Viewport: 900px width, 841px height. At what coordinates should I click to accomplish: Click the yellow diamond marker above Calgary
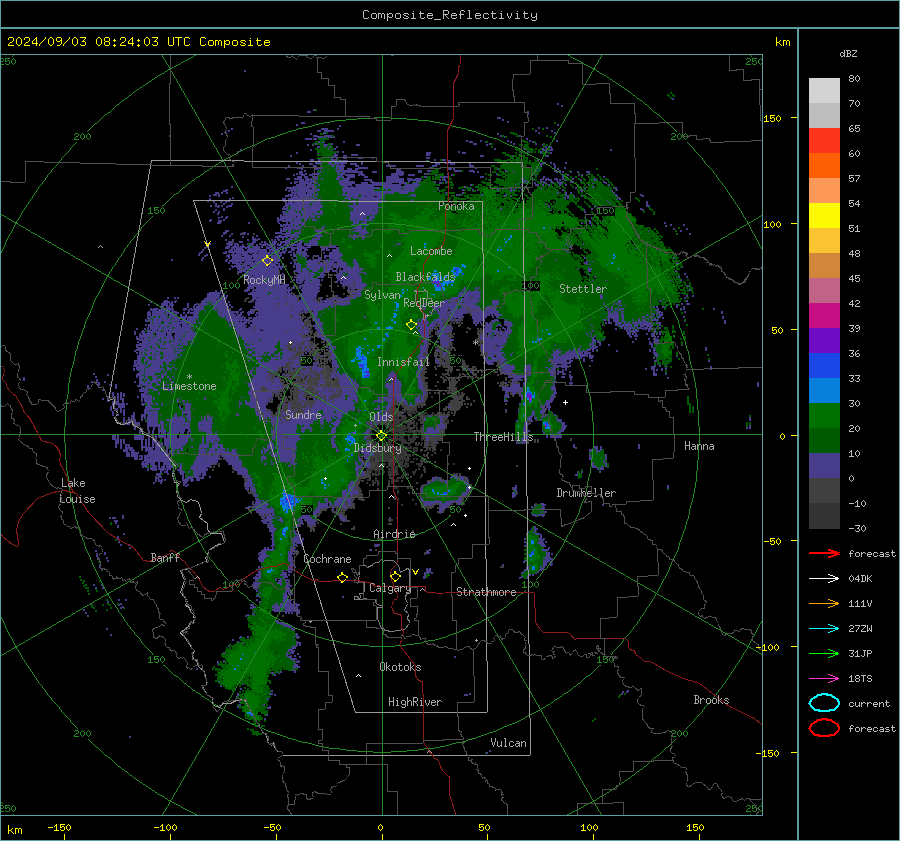tap(395, 576)
